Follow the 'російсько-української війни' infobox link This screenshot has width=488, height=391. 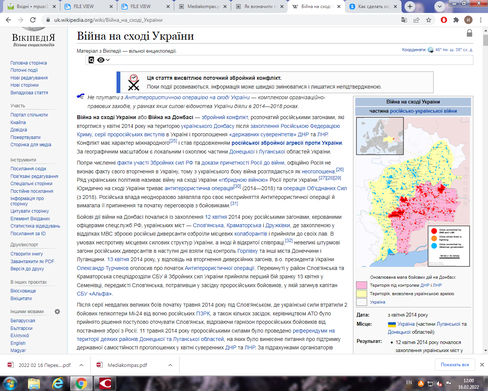(423, 111)
